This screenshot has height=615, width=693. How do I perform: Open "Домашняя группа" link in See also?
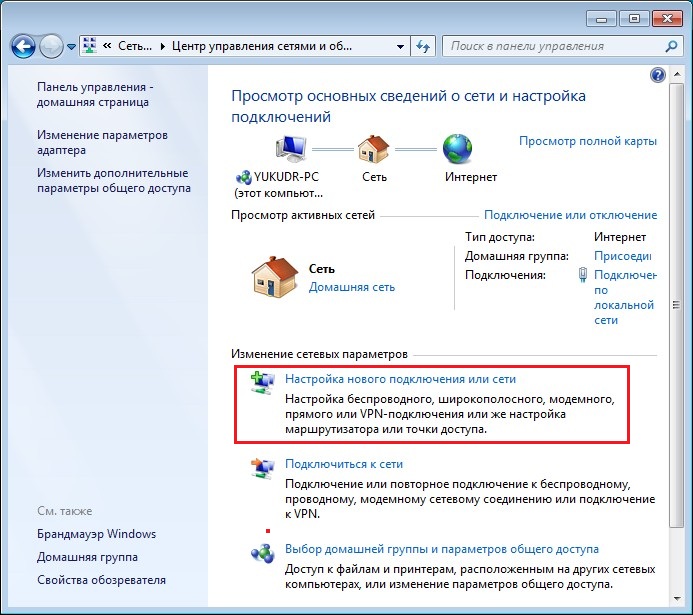pyautogui.click(x=88, y=557)
